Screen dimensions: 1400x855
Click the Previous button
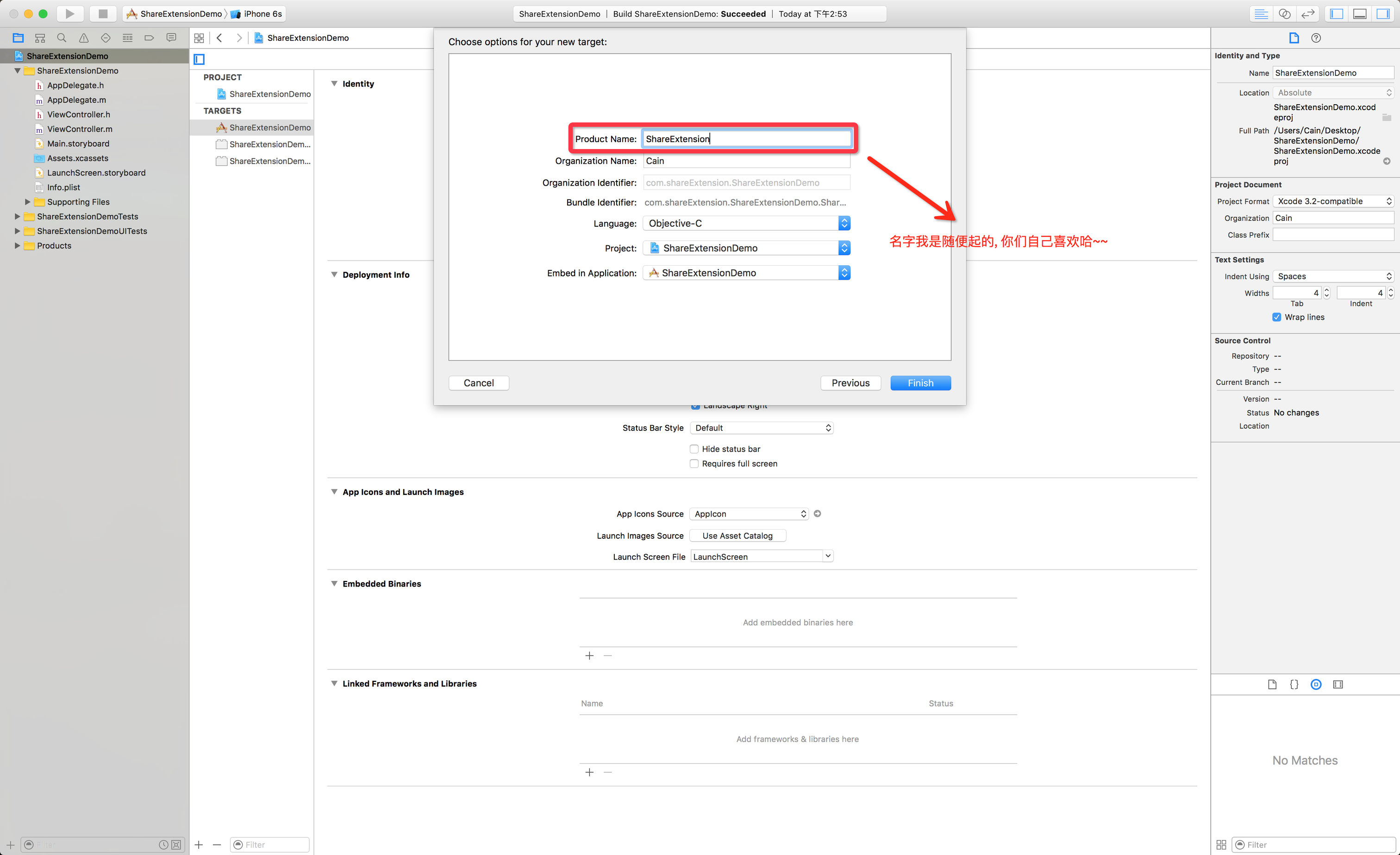850,383
